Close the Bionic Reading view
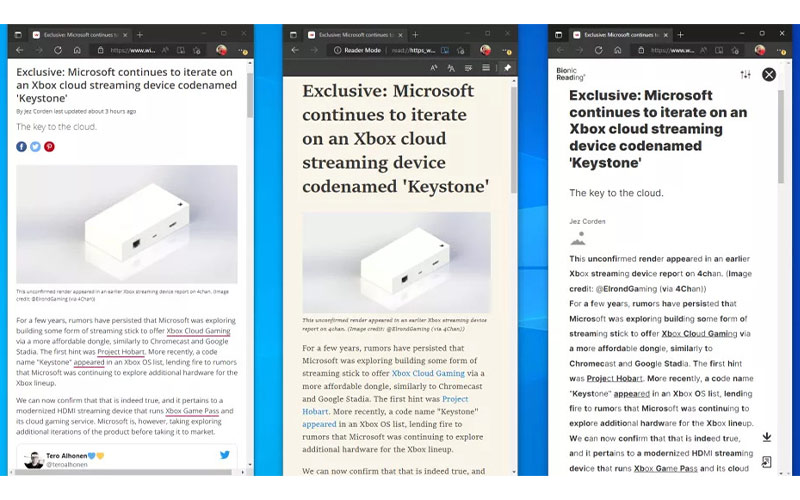The image size is (800, 500). point(769,74)
